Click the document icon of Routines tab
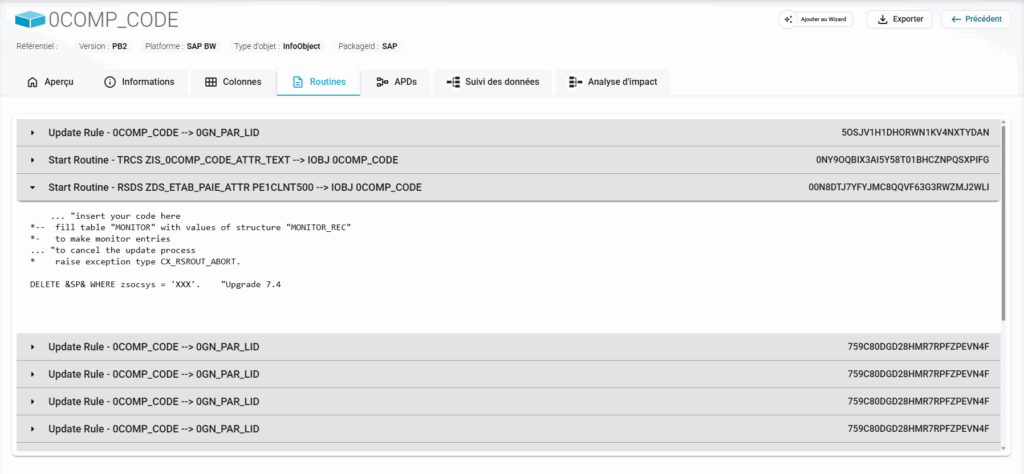This screenshot has width=1024, height=474. (x=297, y=82)
